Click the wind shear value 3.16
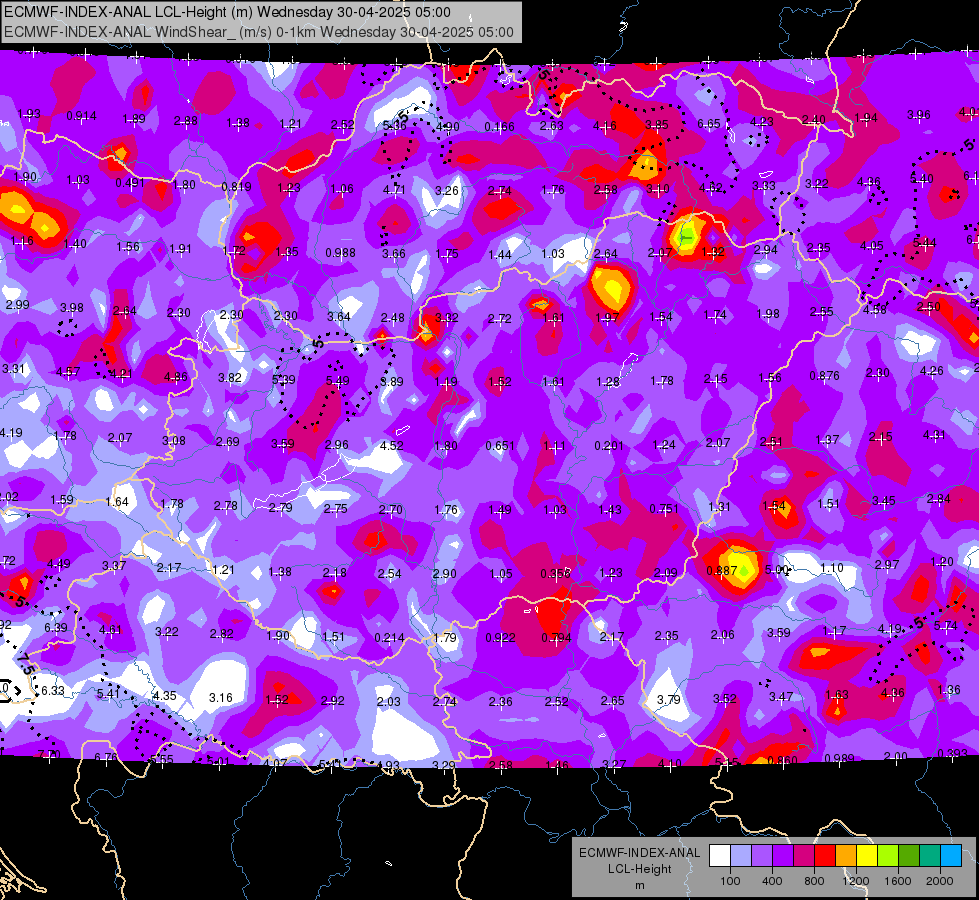The width and height of the screenshot is (979, 900). click(x=221, y=698)
